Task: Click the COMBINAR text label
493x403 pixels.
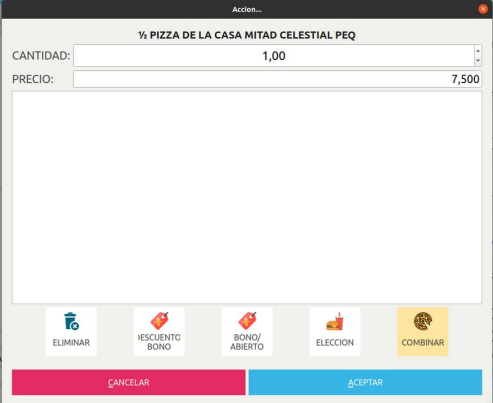Action: tap(423, 342)
